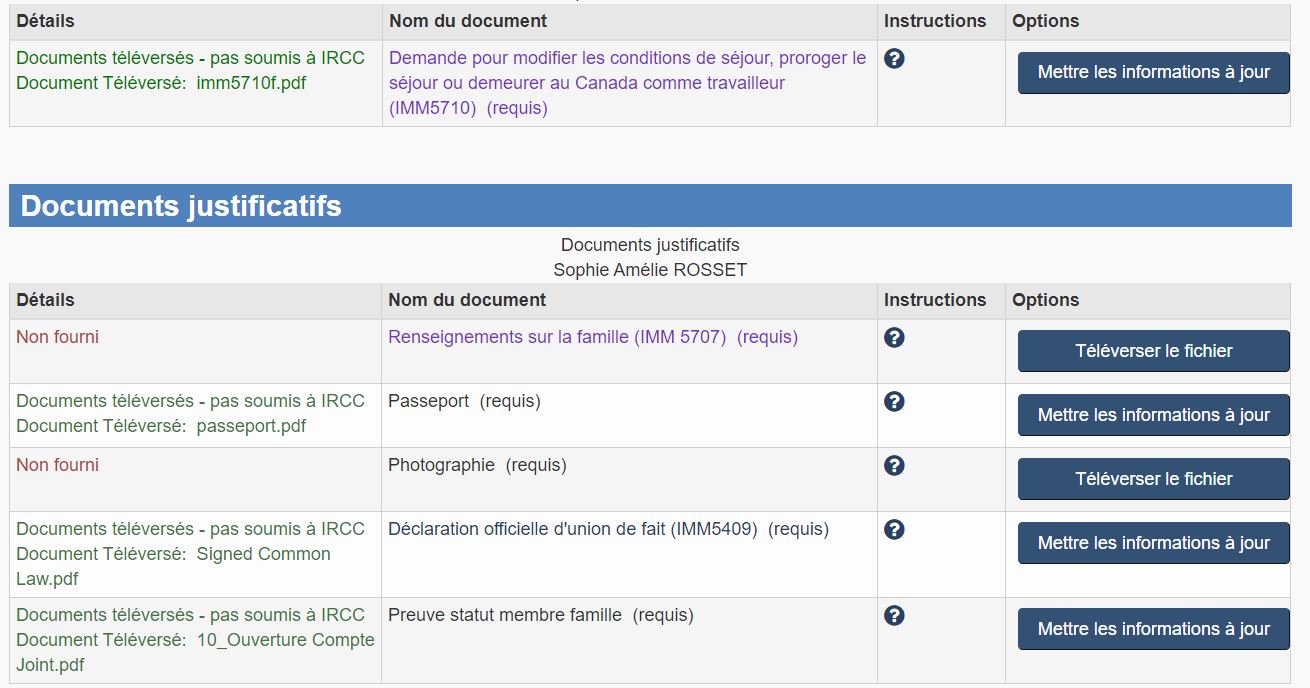Click Téléverser le fichier for IMM 5707
The height and width of the screenshot is (688, 1310).
pyautogui.click(x=1153, y=351)
